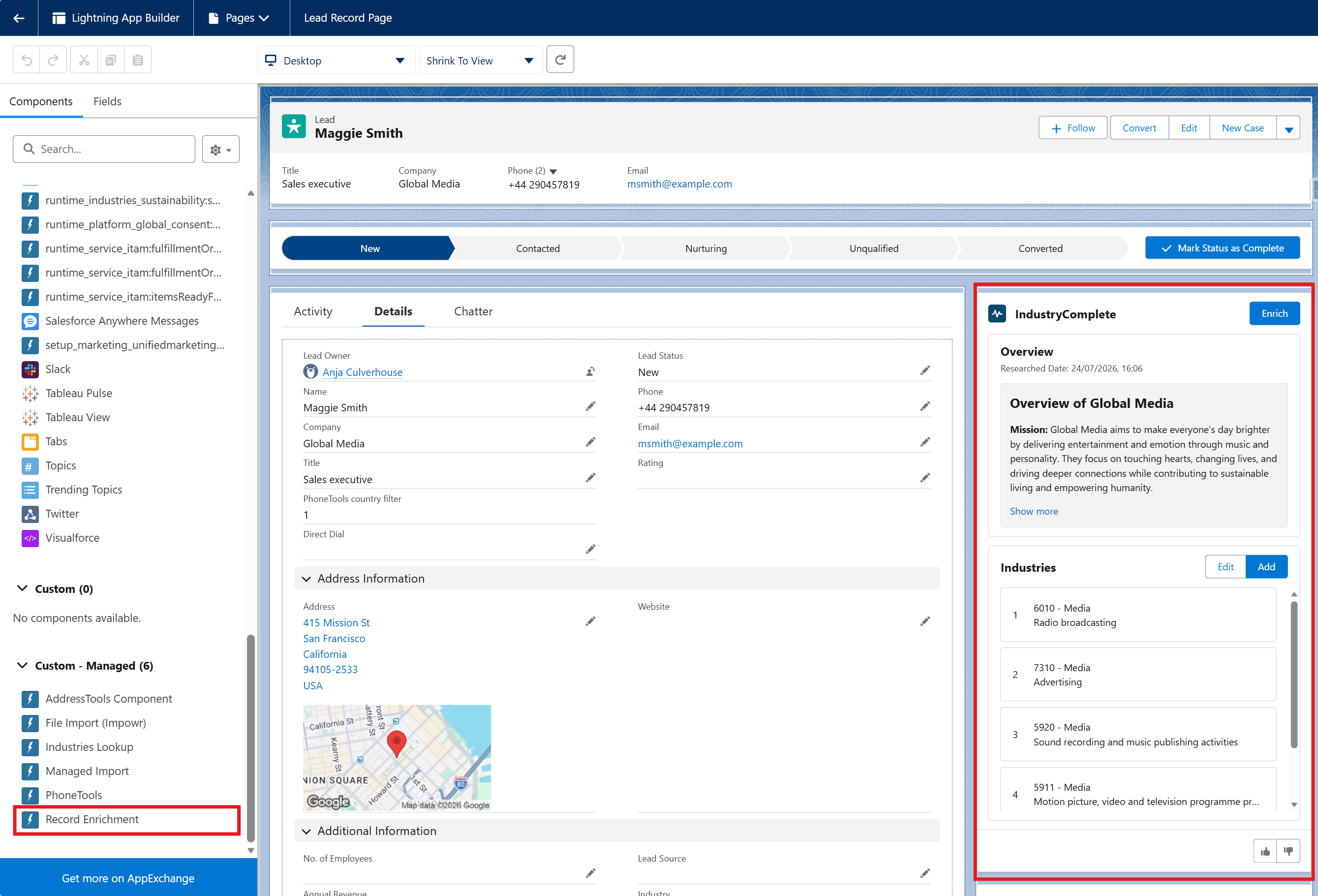
Task: Open the Pages dropdown menu
Action: point(239,18)
